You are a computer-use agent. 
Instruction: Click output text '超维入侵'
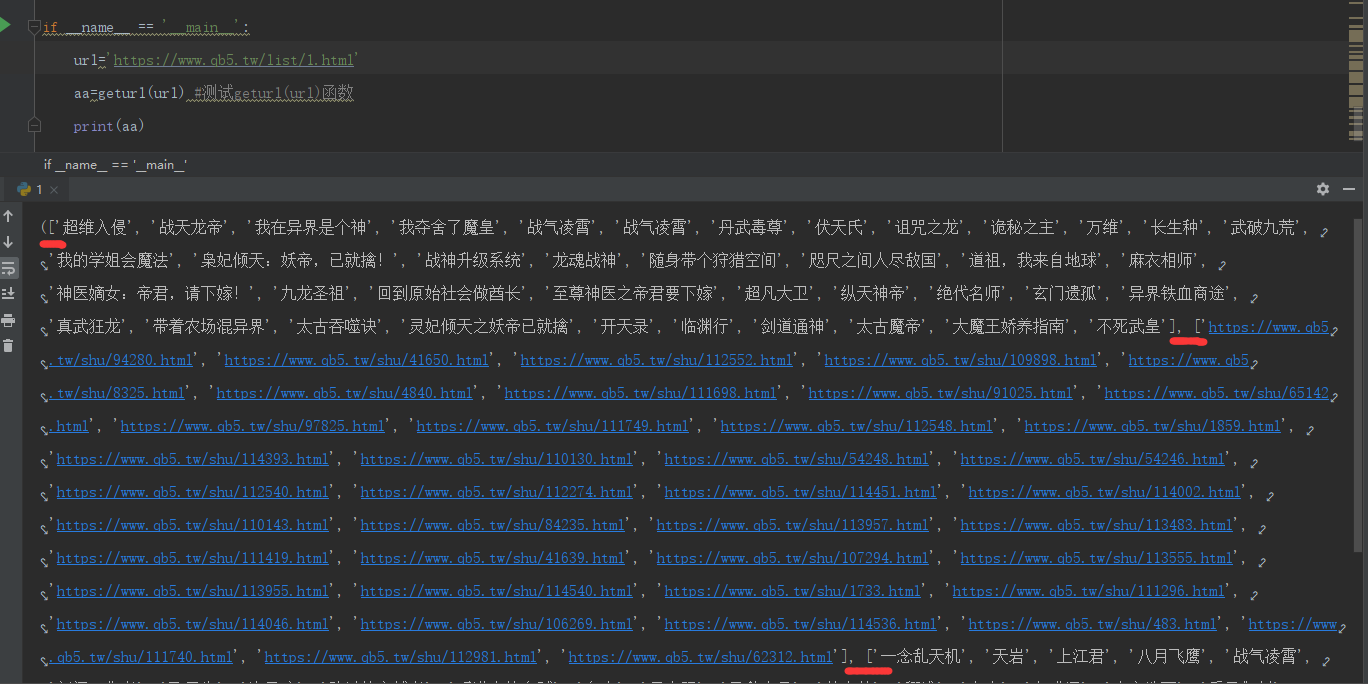coord(94,228)
